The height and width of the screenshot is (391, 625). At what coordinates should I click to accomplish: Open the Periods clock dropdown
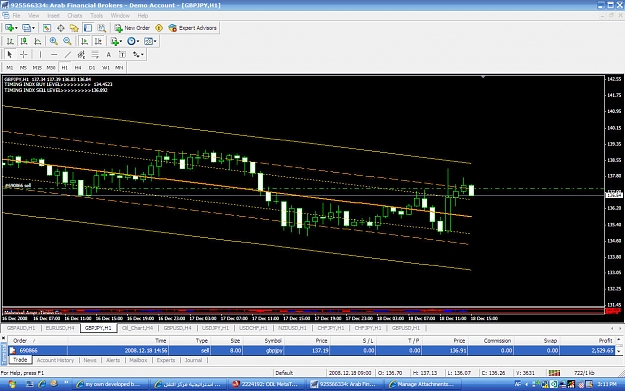pyautogui.click(x=133, y=41)
